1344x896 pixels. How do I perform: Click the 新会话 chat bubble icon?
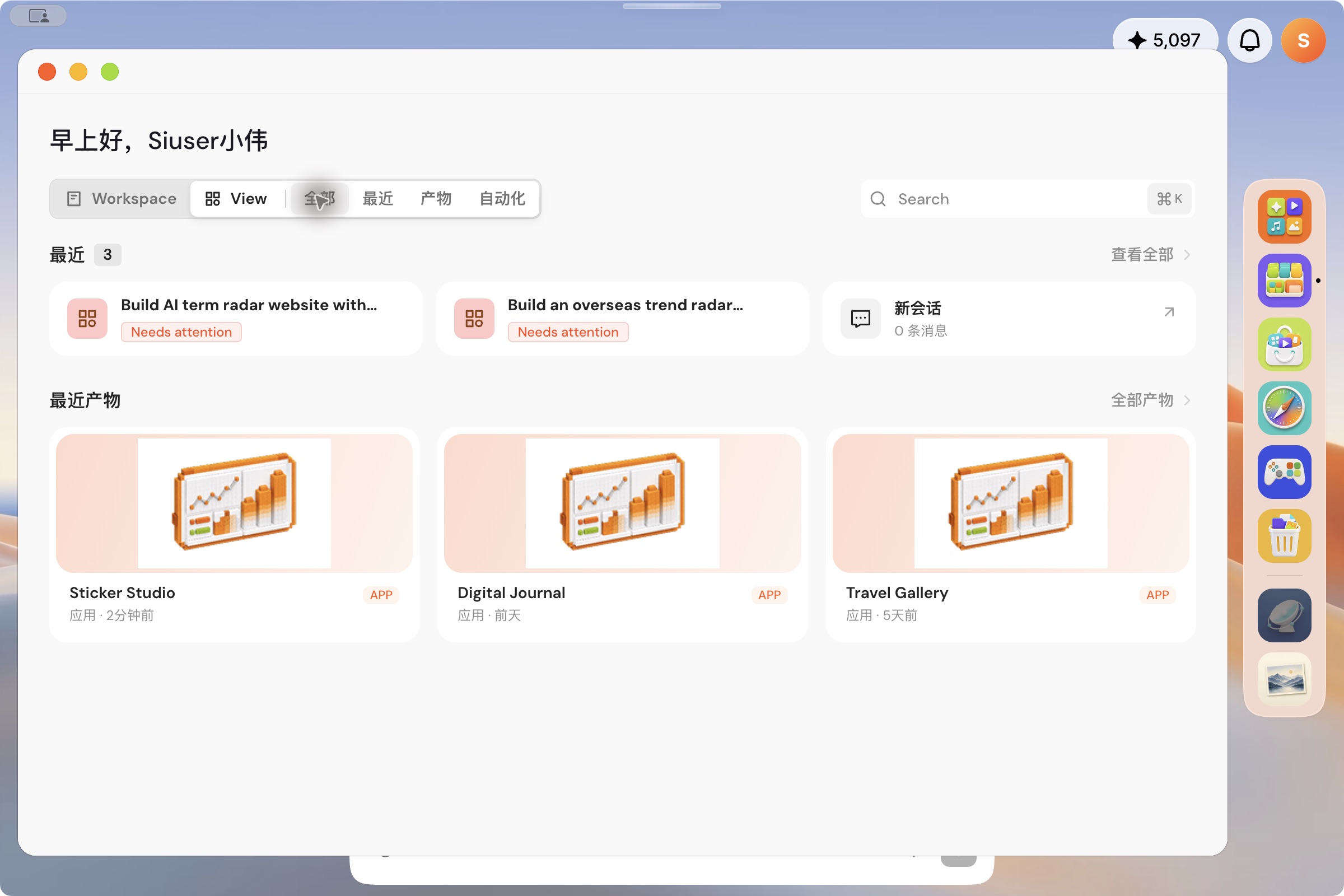pos(861,318)
